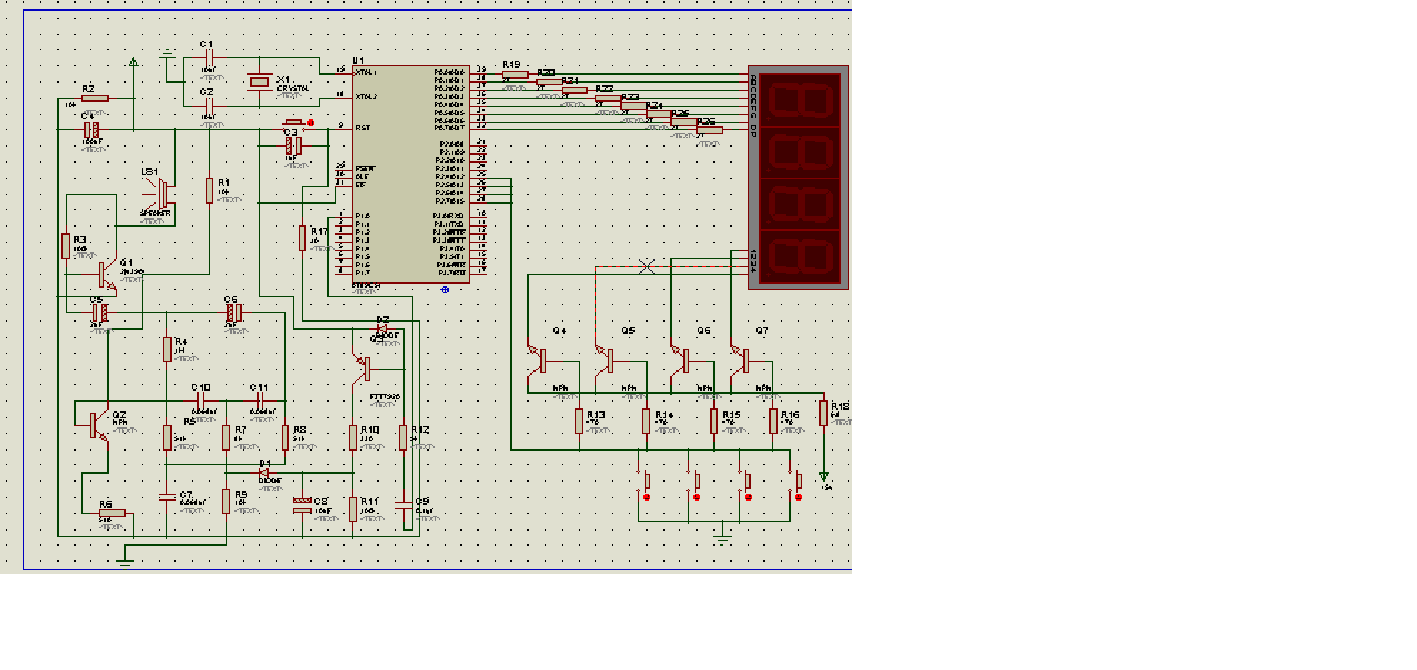The image size is (1417, 670).
Task: Click resistor R19 on the port lines
Action: point(514,73)
